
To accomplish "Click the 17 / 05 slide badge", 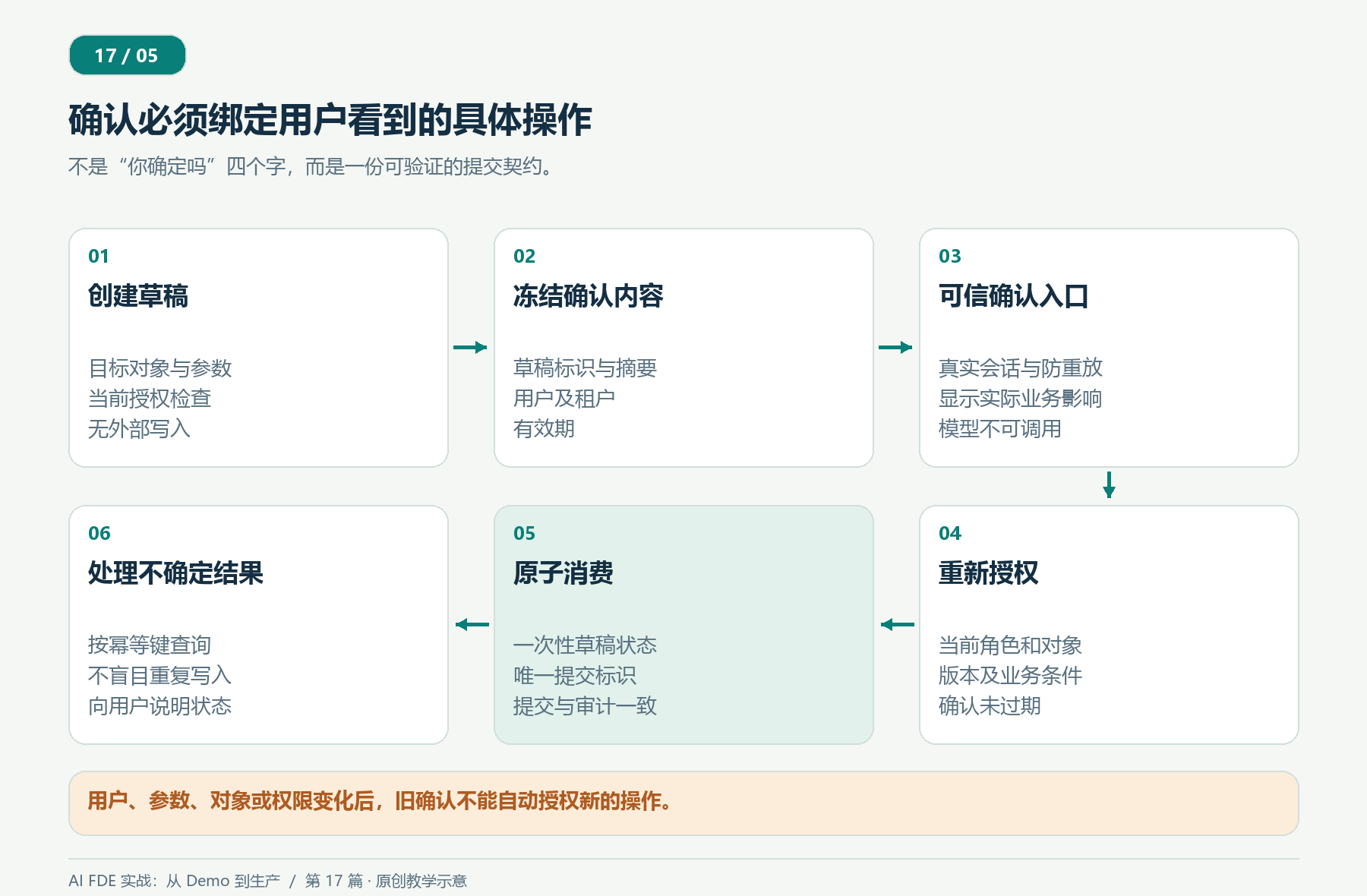I will pyautogui.click(x=127, y=55).
